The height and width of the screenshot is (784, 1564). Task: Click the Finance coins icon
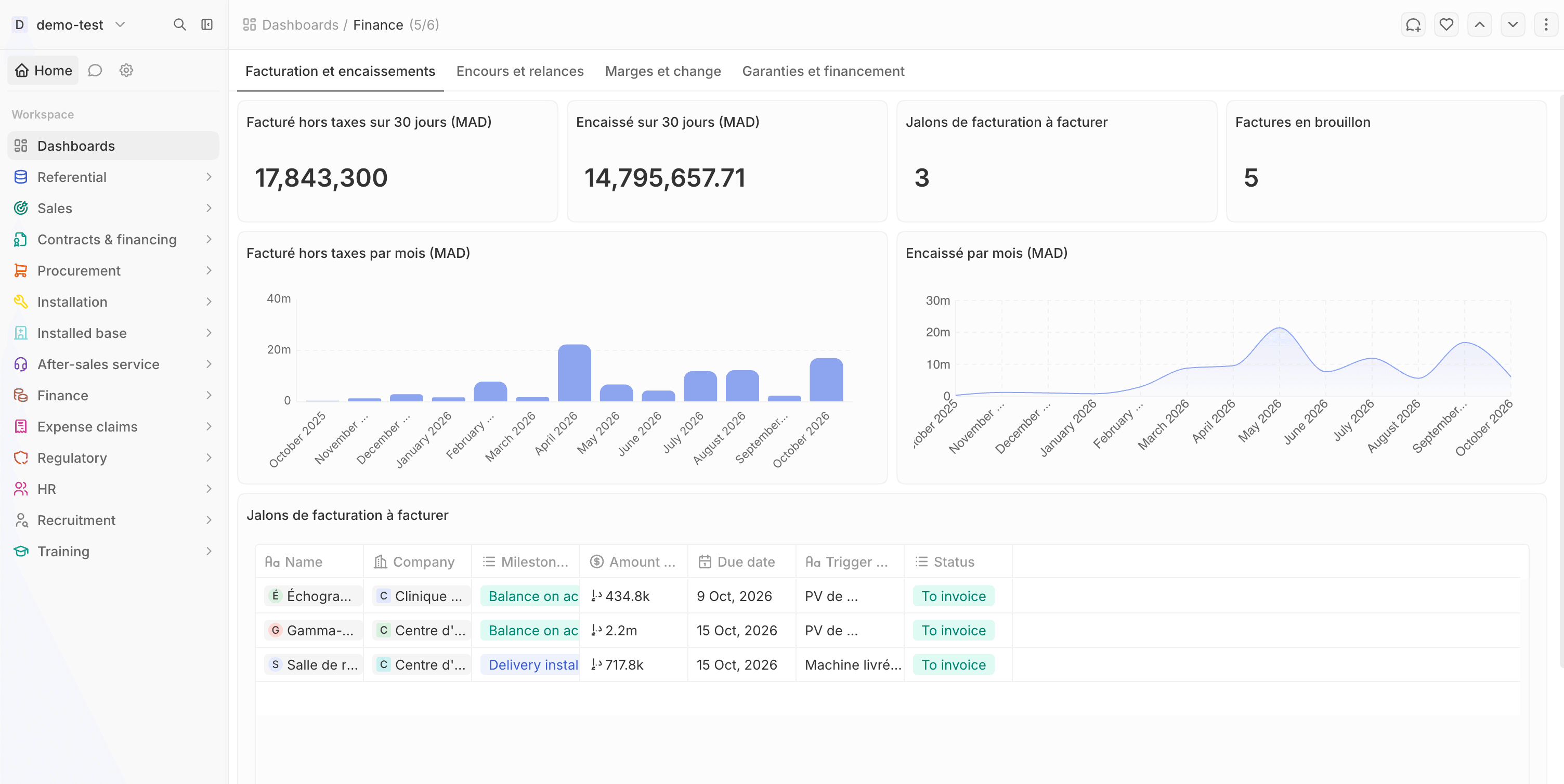pyautogui.click(x=21, y=395)
